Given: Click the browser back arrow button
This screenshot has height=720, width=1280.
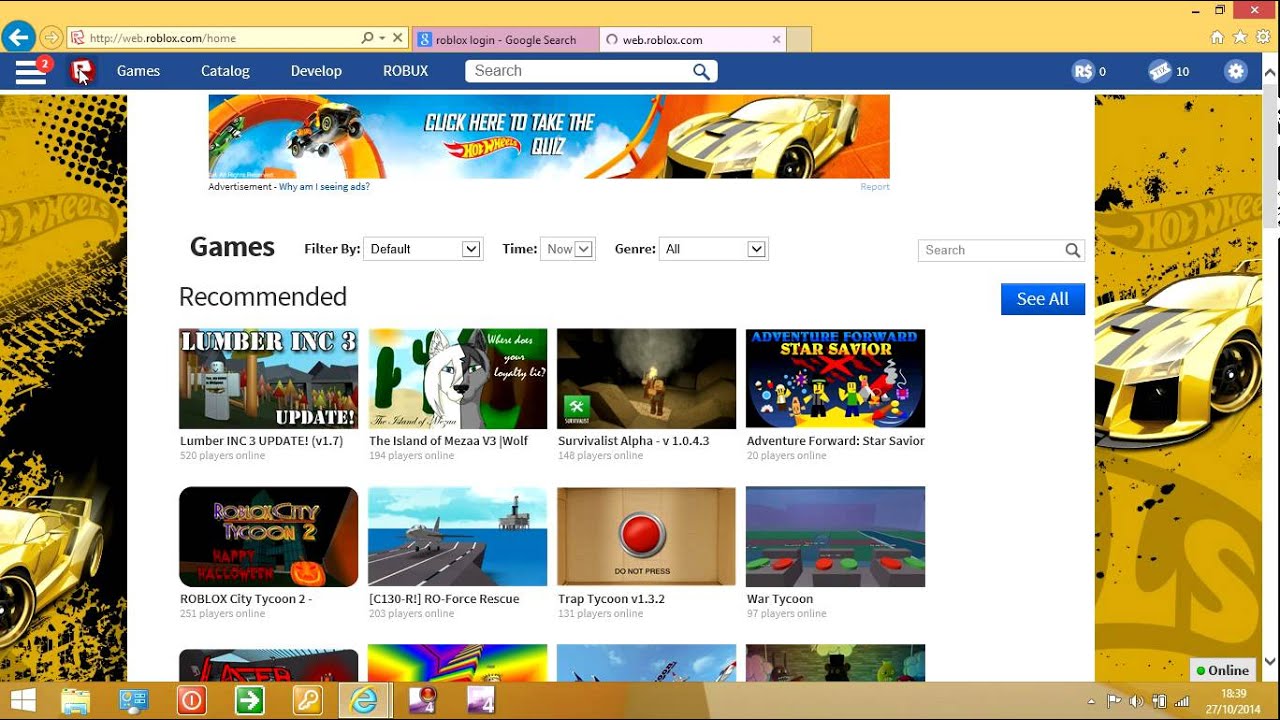Looking at the screenshot, I should pyautogui.click(x=18, y=38).
